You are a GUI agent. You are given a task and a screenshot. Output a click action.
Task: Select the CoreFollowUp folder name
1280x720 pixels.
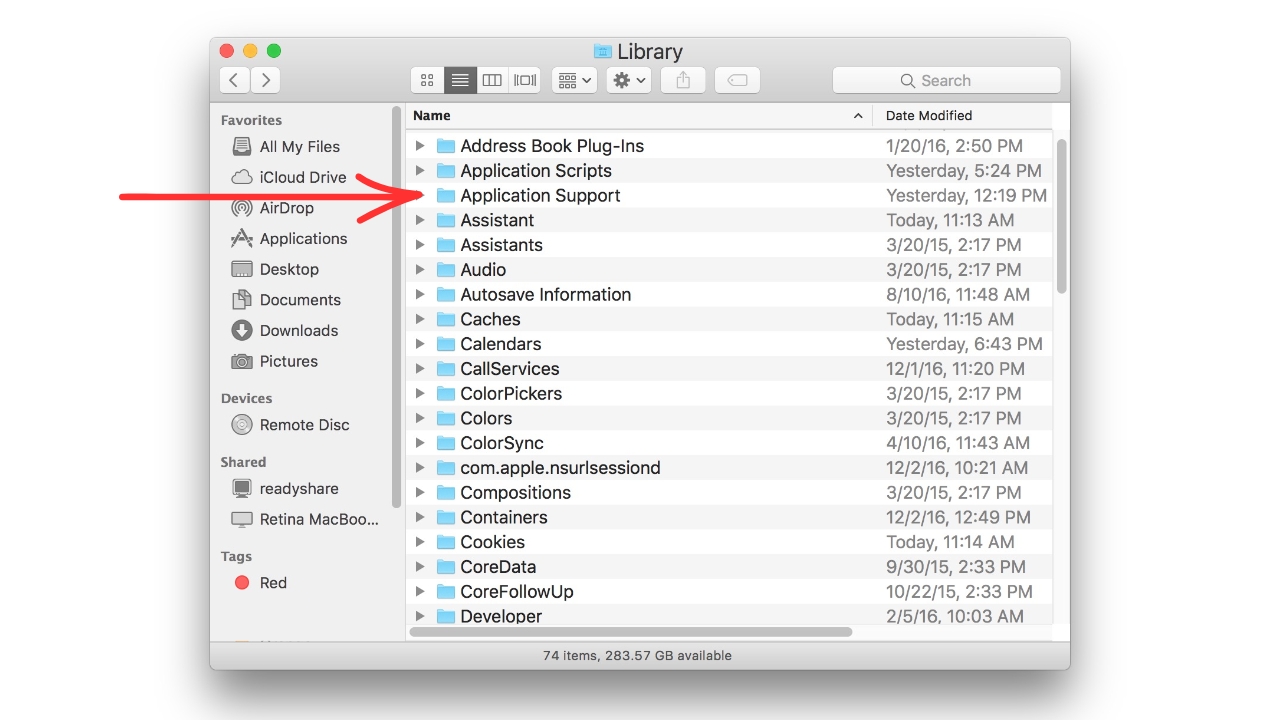click(x=517, y=592)
